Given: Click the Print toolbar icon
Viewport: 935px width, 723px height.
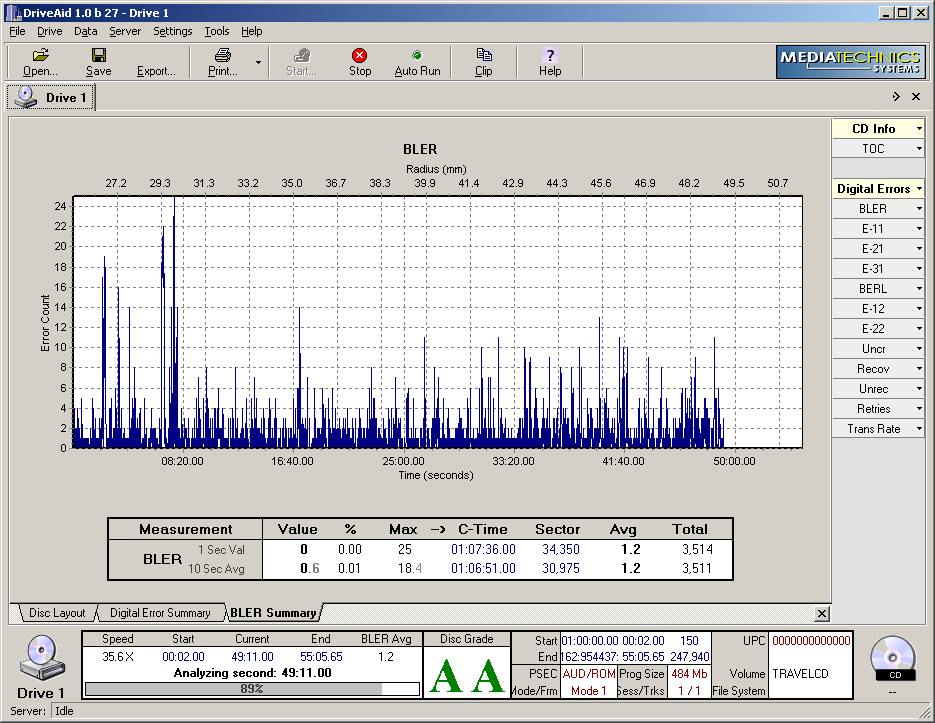Looking at the screenshot, I should point(222,56).
